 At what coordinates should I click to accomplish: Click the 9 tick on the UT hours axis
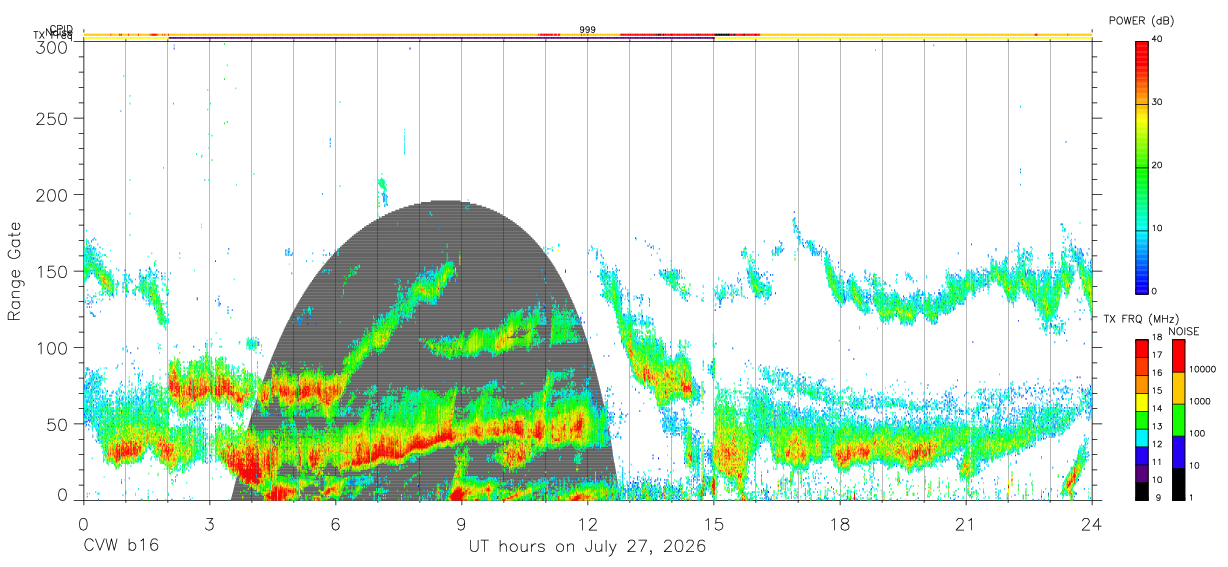tap(462, 524)
